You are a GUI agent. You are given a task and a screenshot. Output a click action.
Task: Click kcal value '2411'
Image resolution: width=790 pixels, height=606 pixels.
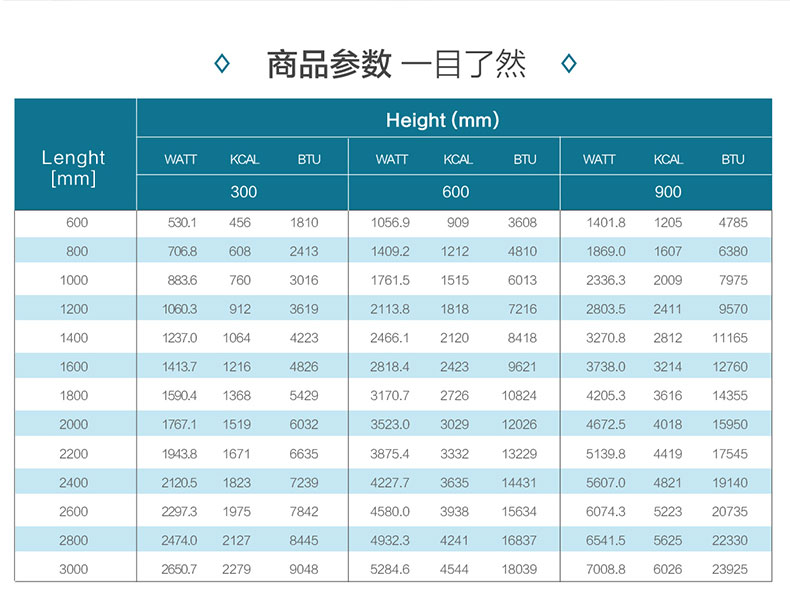click(x=668, y=309)
